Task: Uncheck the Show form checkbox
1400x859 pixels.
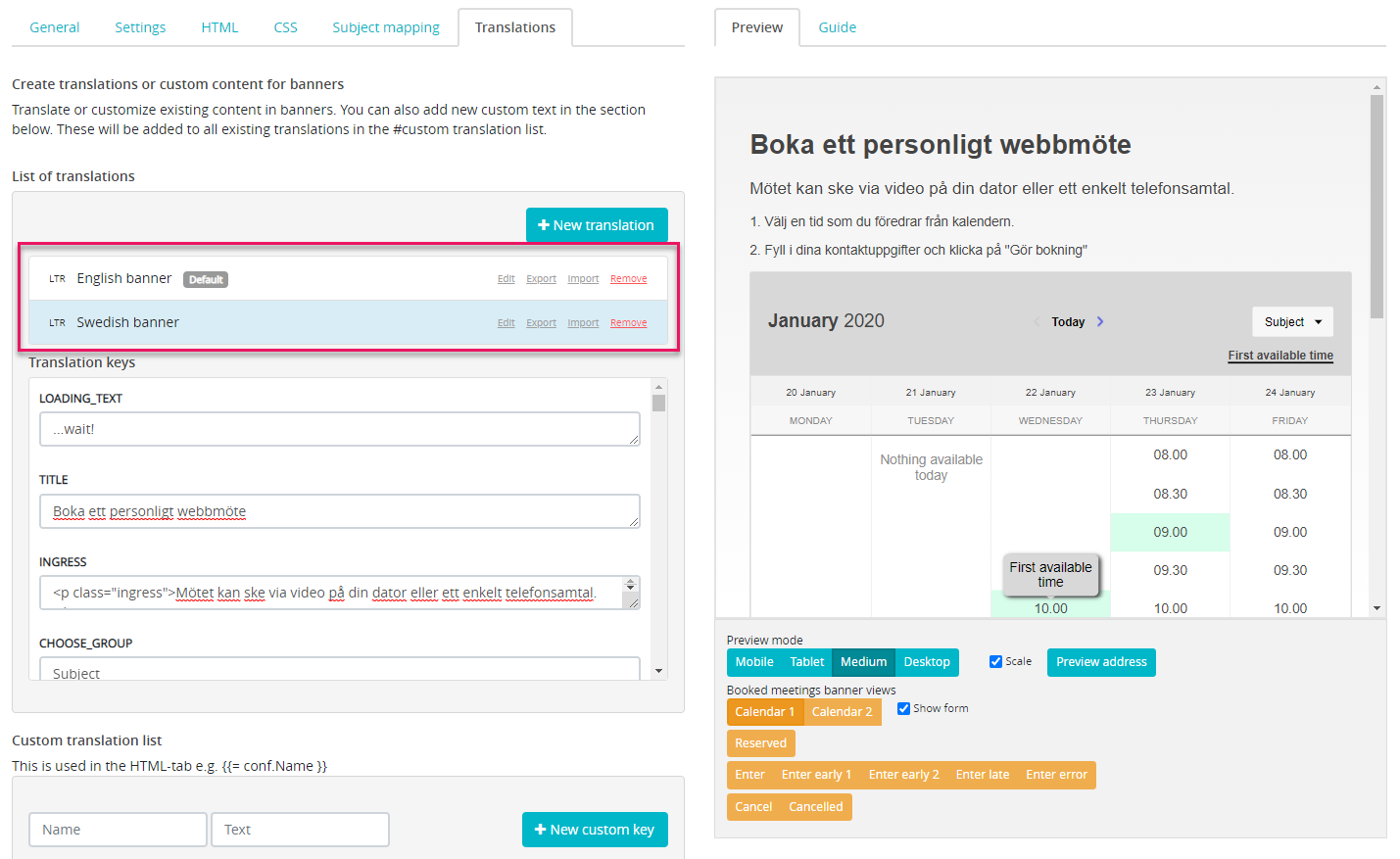Action: 903,709
